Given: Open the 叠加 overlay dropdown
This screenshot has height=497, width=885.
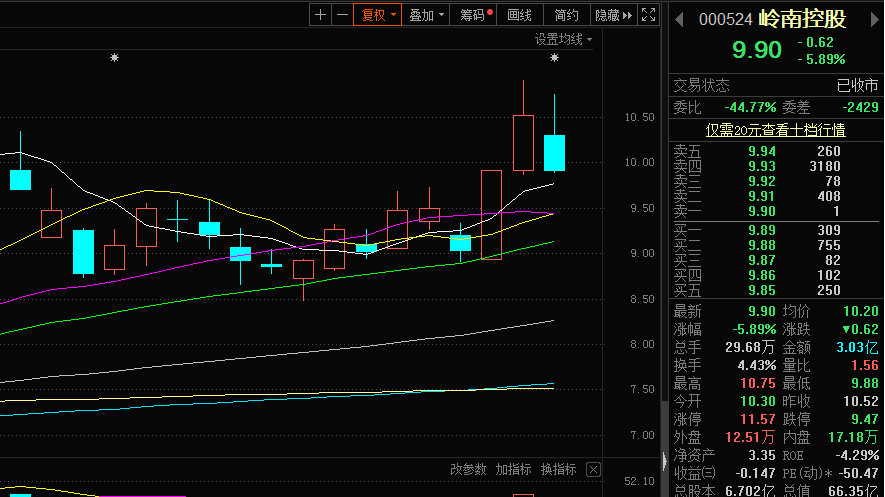Looking at the screenshot, I should tap(427, 15).
